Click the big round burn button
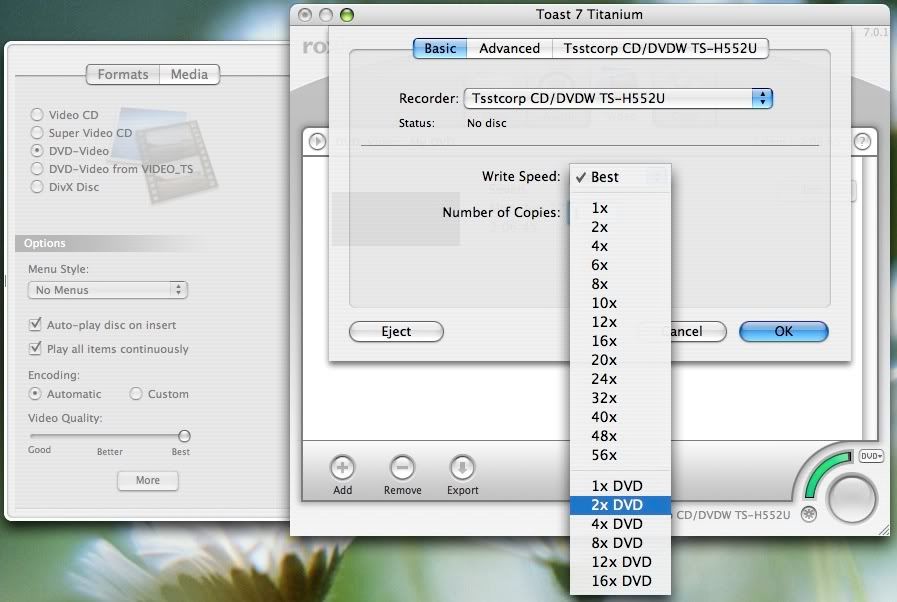897x602 pixels. tap(852, 499)
